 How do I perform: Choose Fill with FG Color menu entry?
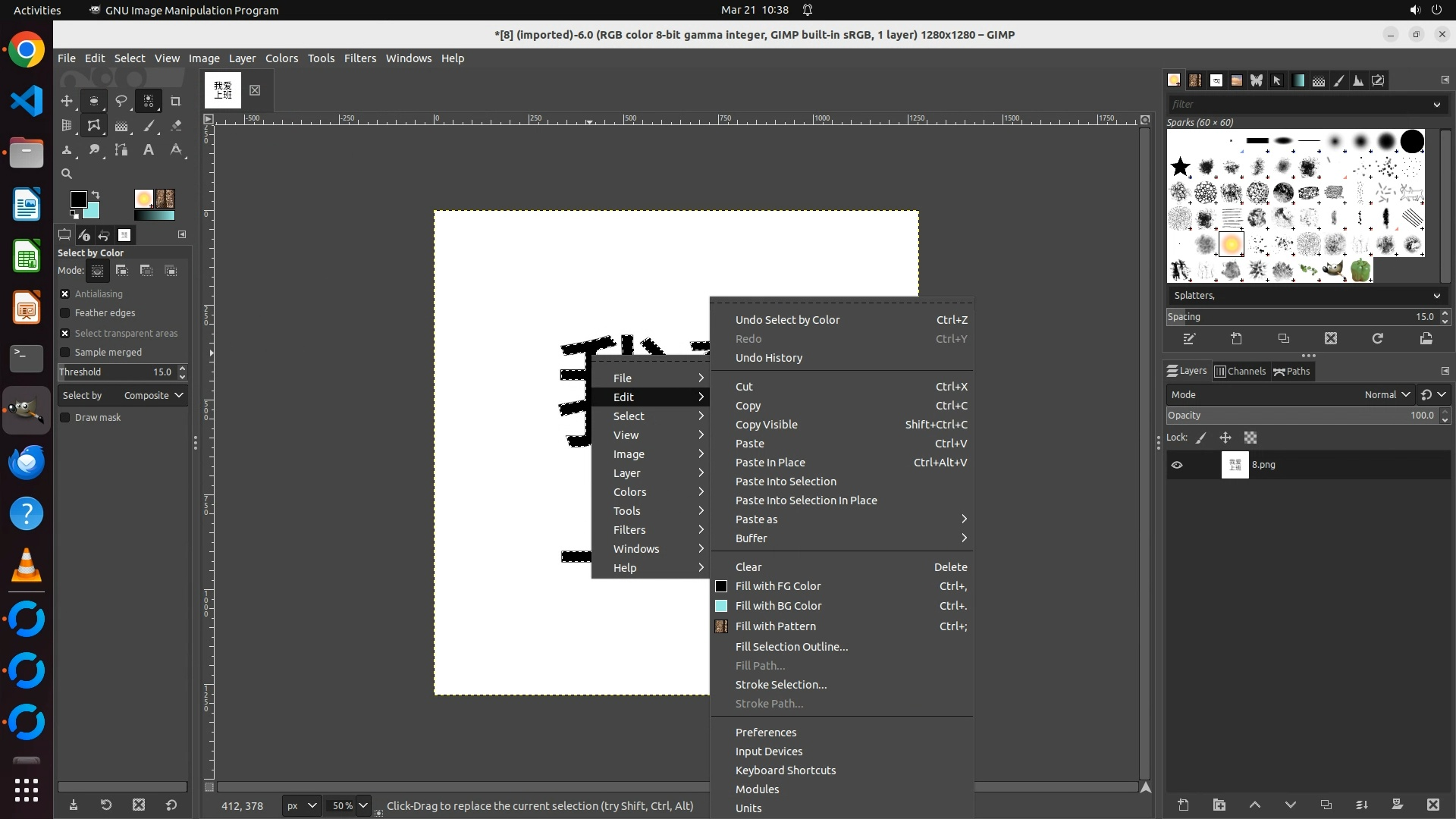point(777,586)
